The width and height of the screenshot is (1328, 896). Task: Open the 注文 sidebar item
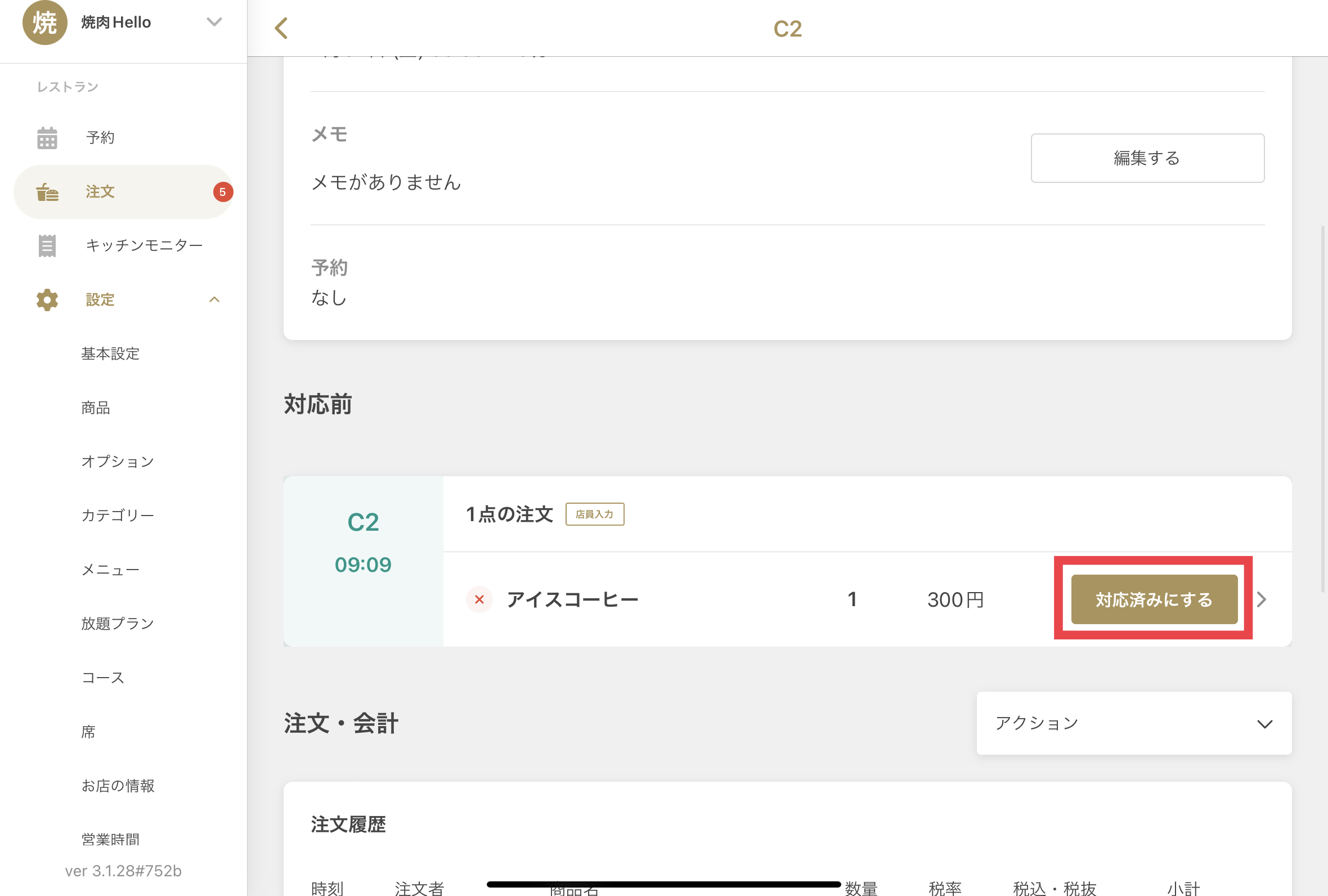123,192
